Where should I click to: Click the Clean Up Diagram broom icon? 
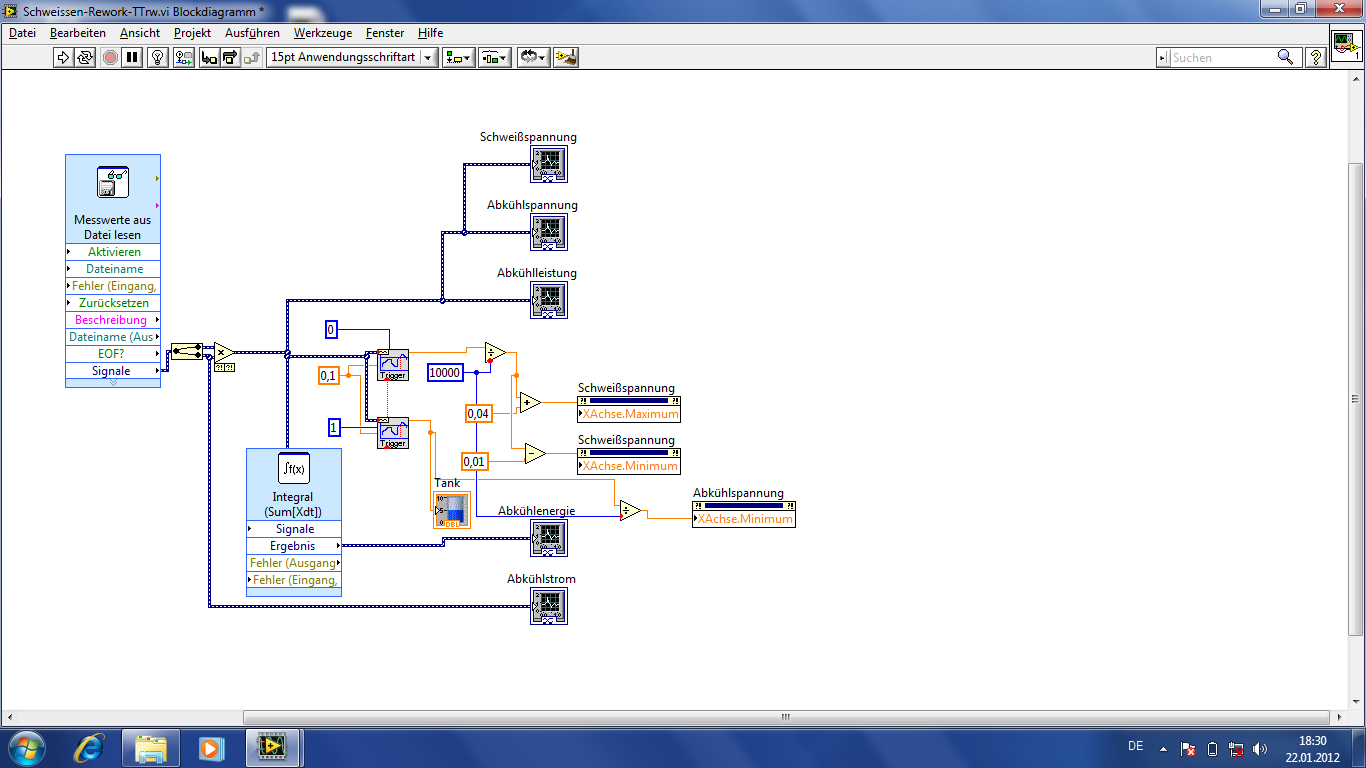[566, 57]
